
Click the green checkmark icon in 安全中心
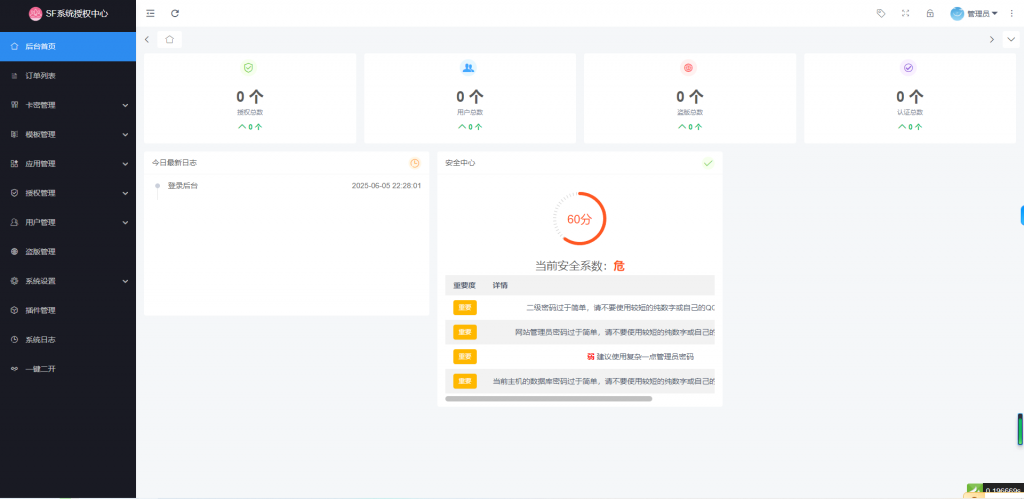708,163
